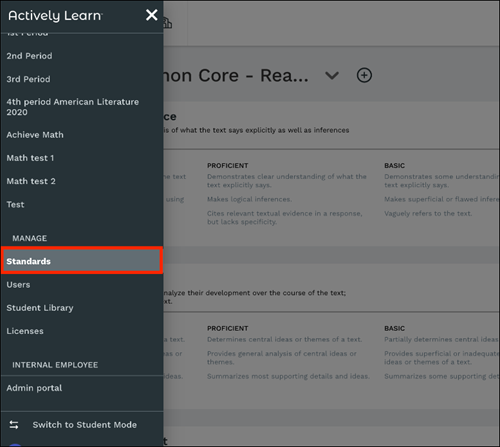Open Users under Manage
Screen dimensions: 500x447
coord(18,285)
